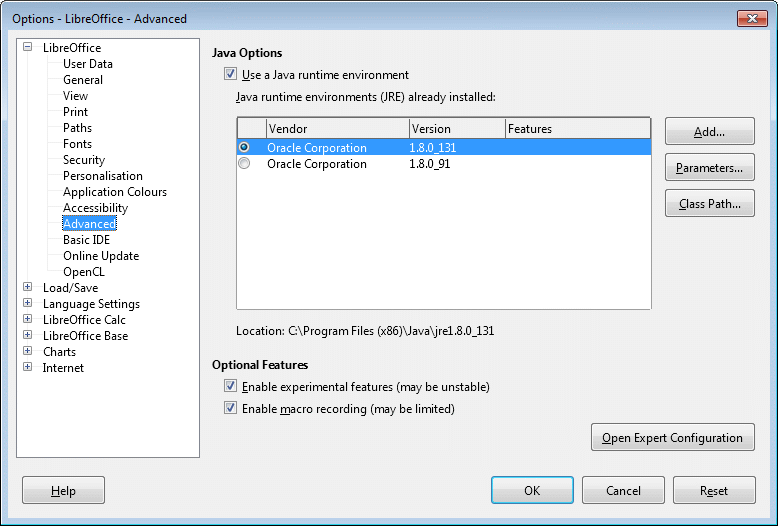Select the Language Settings category label
778x526 pixels.
coord(91,304)
